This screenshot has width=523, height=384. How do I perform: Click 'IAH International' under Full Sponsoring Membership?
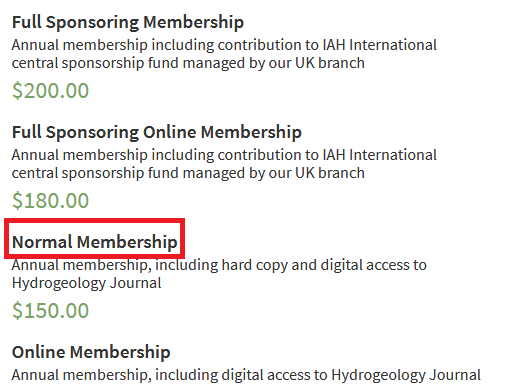380,45
